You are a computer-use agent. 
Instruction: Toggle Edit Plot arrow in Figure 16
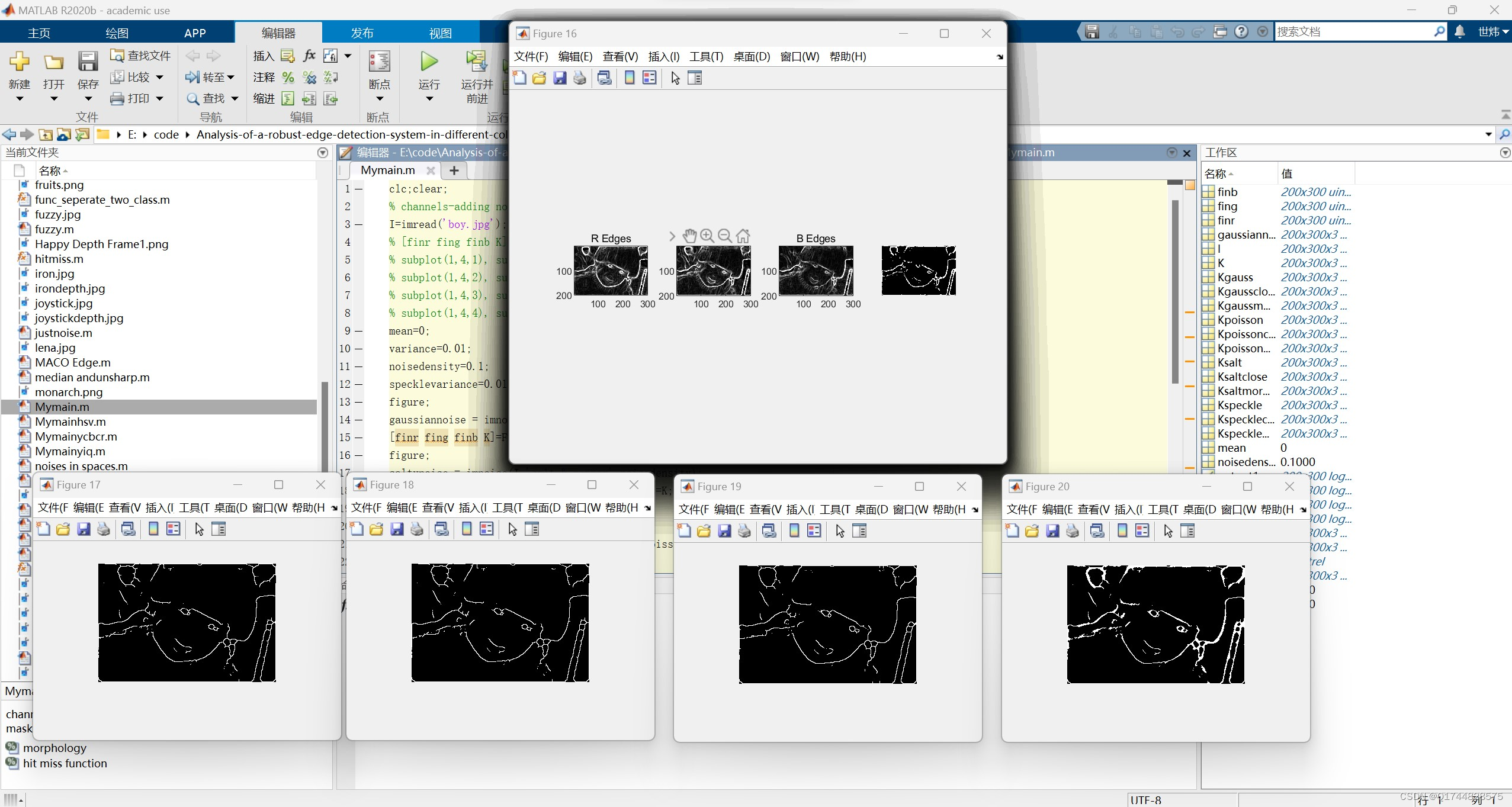(675, 78)
